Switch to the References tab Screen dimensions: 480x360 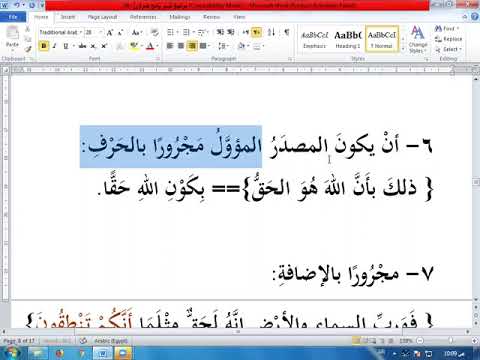tap(143, 17)
